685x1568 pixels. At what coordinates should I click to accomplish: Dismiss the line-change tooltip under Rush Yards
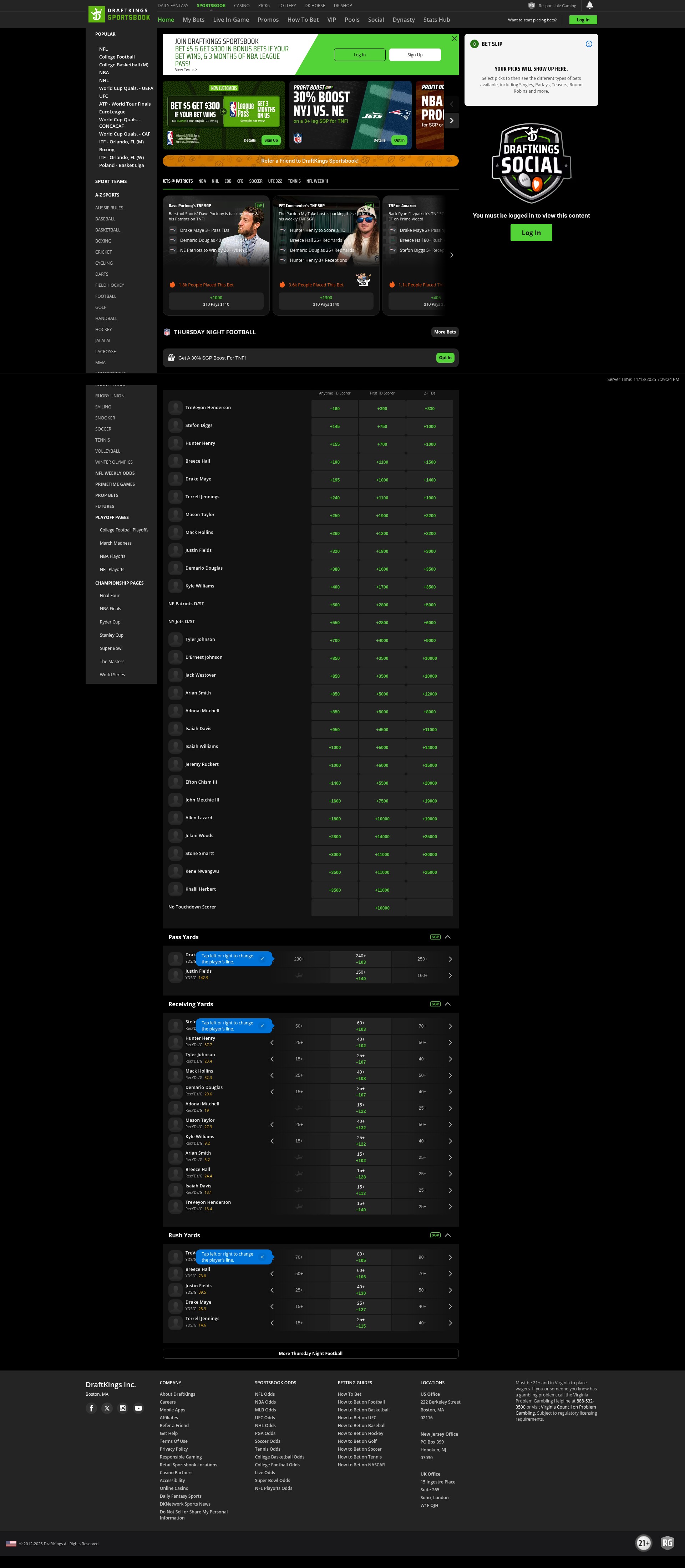coord(263,1257)
